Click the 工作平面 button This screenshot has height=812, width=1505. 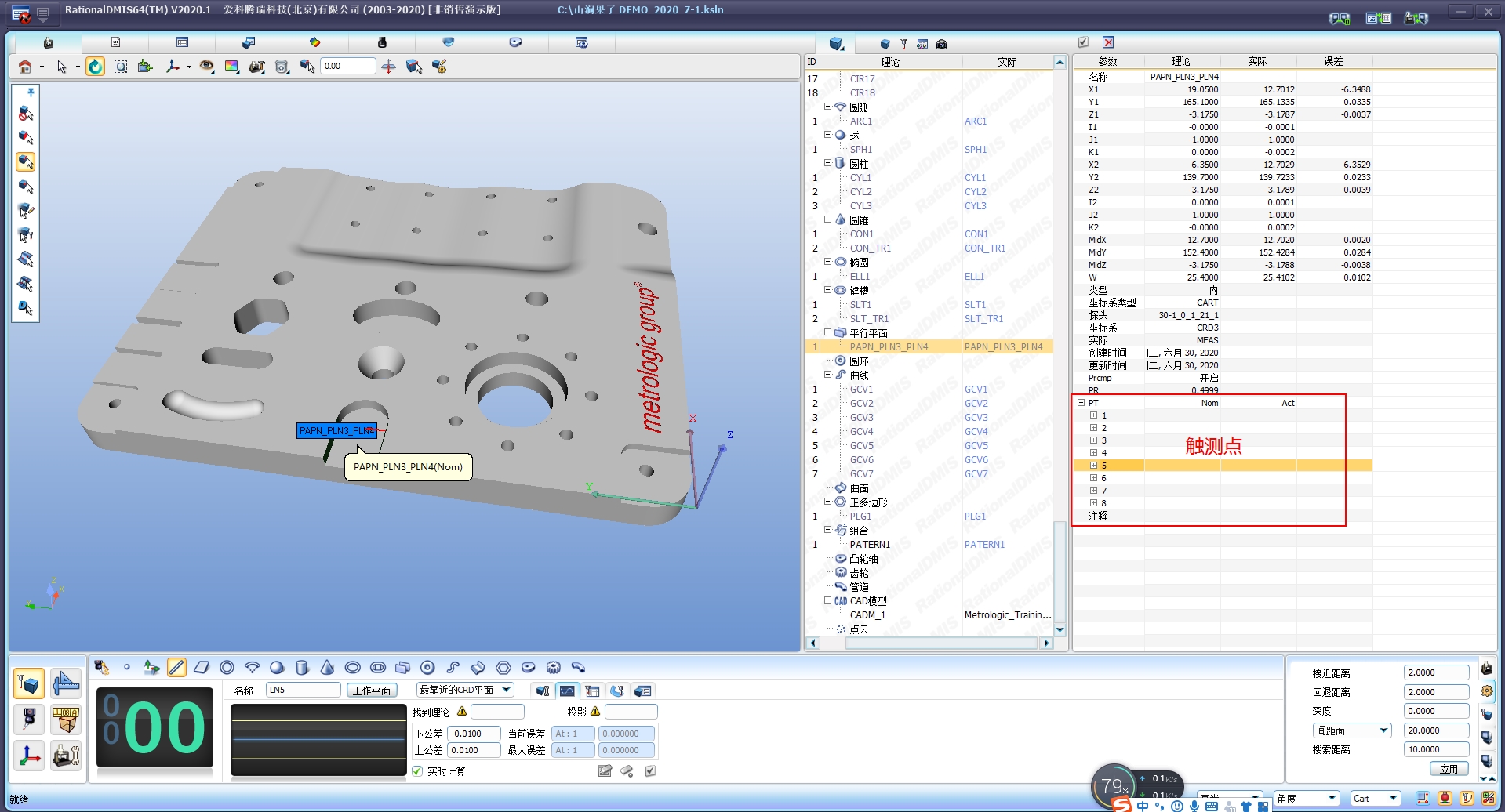point(372,691)
